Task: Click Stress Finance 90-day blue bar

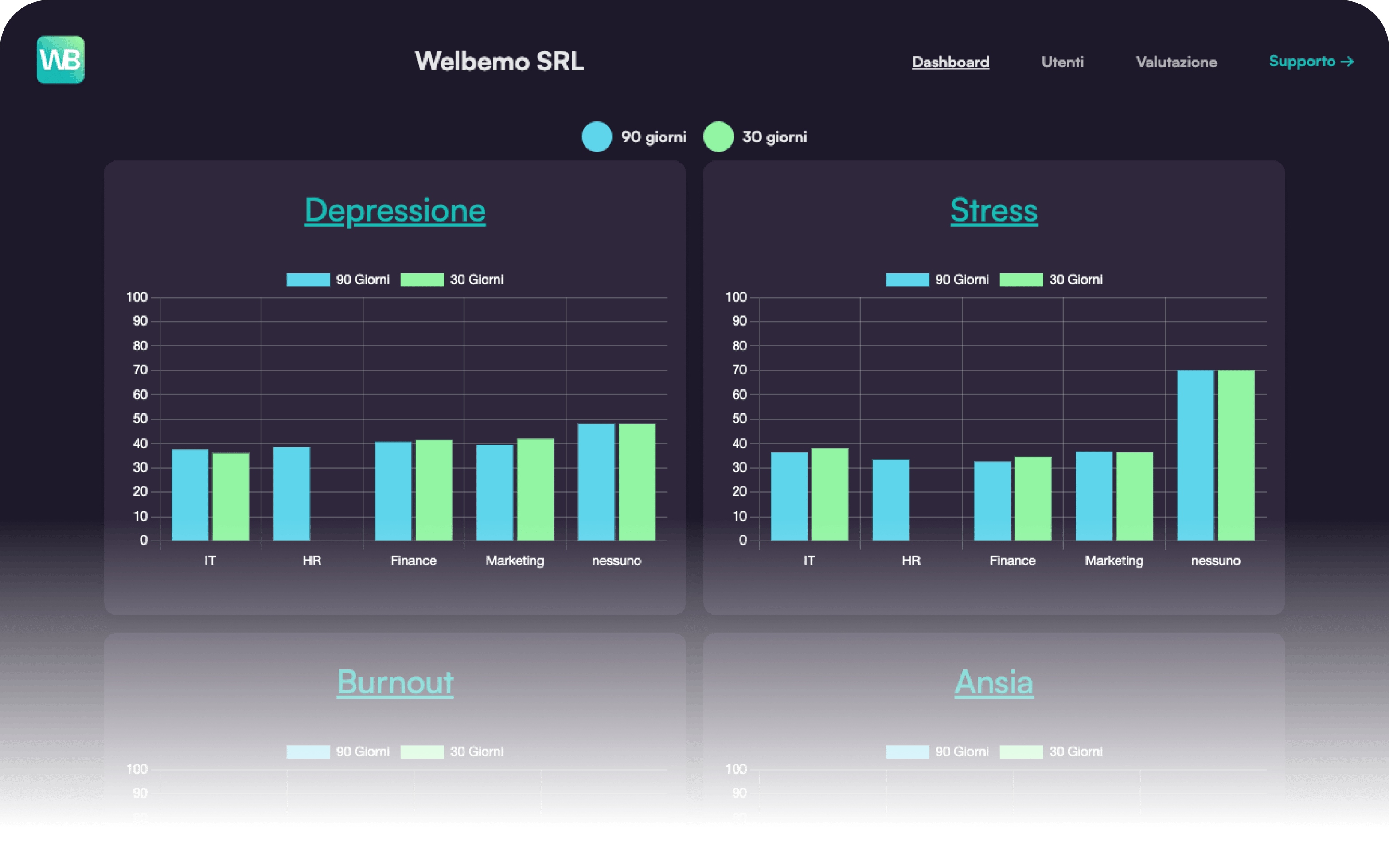Action: tap(992, 501)
